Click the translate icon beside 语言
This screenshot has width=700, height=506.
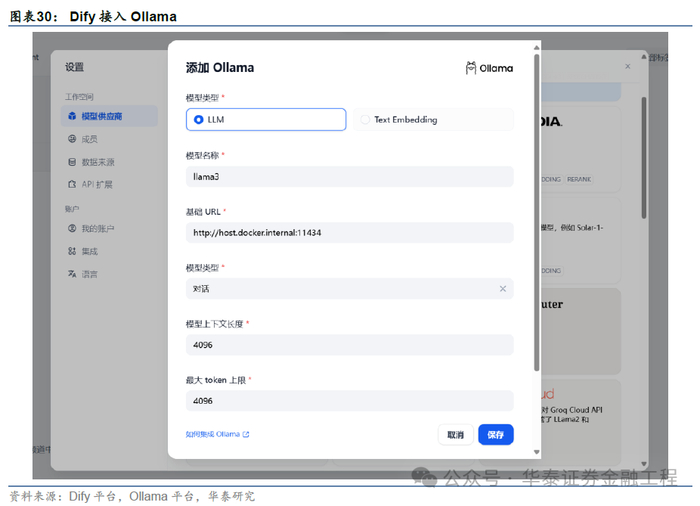click(x=72, y=273)
